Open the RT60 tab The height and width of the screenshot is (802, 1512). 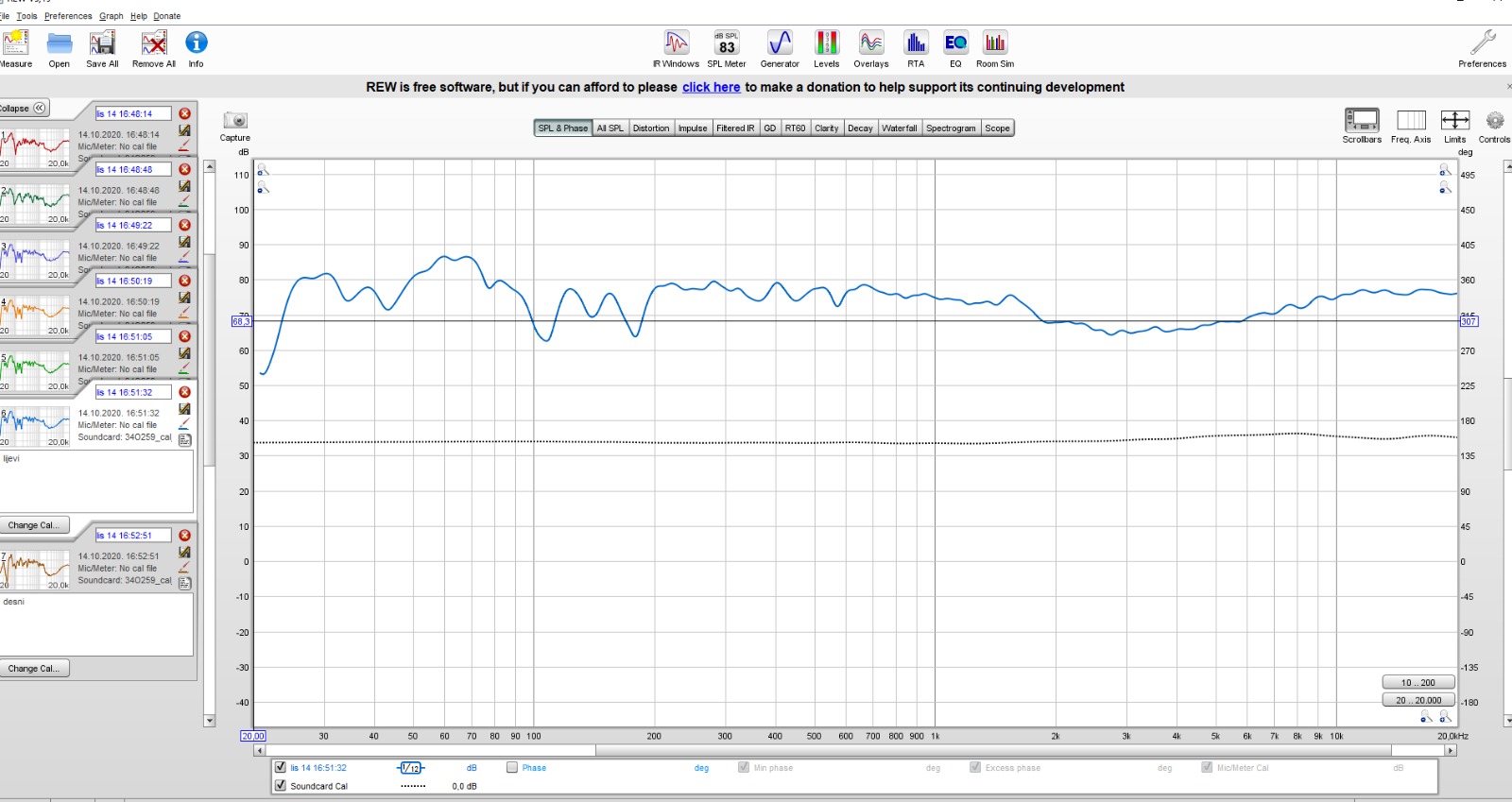[x=796, y=128]
